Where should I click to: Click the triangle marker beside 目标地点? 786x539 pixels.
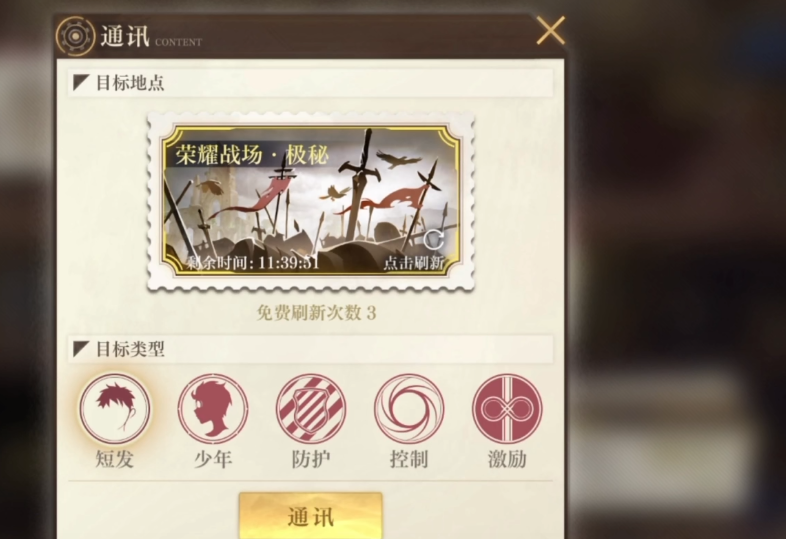point(81,82)
